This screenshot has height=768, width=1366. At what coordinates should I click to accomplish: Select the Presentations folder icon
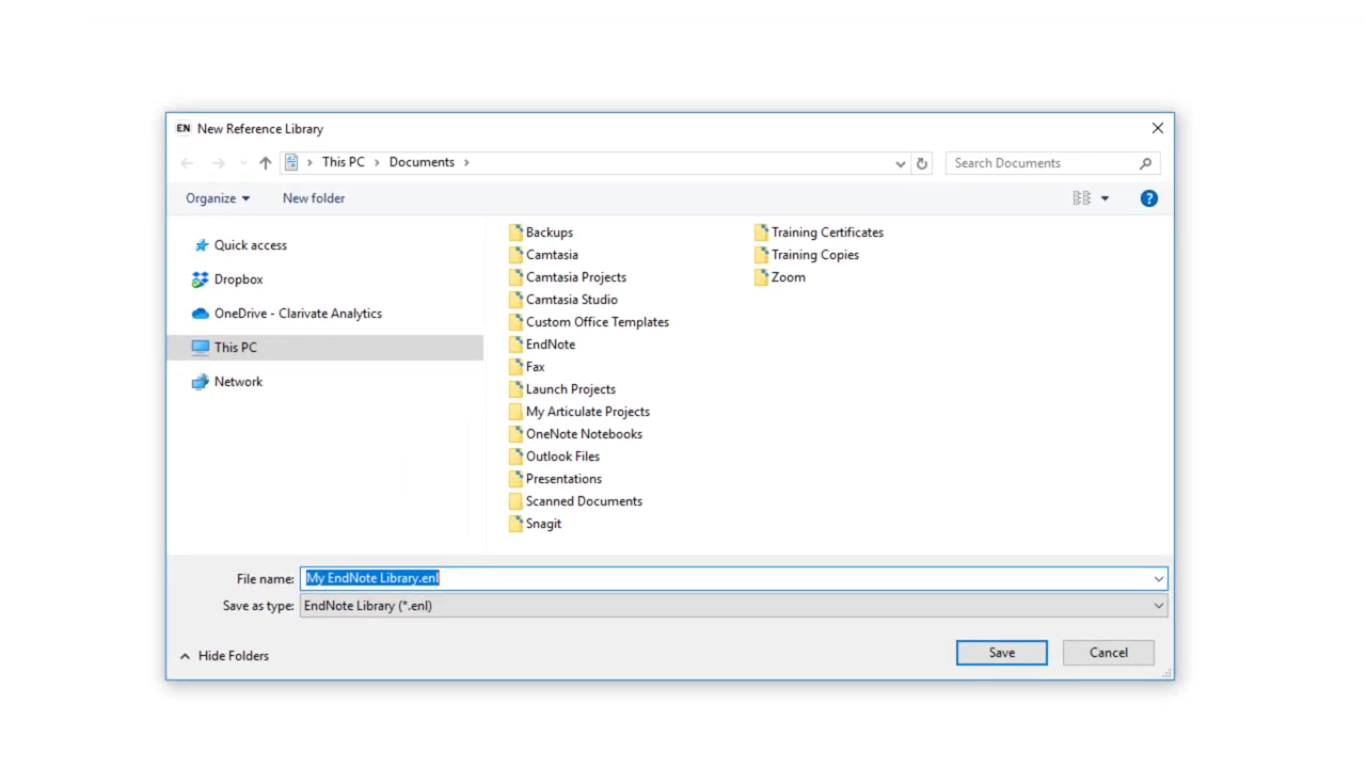coord(515,479)
